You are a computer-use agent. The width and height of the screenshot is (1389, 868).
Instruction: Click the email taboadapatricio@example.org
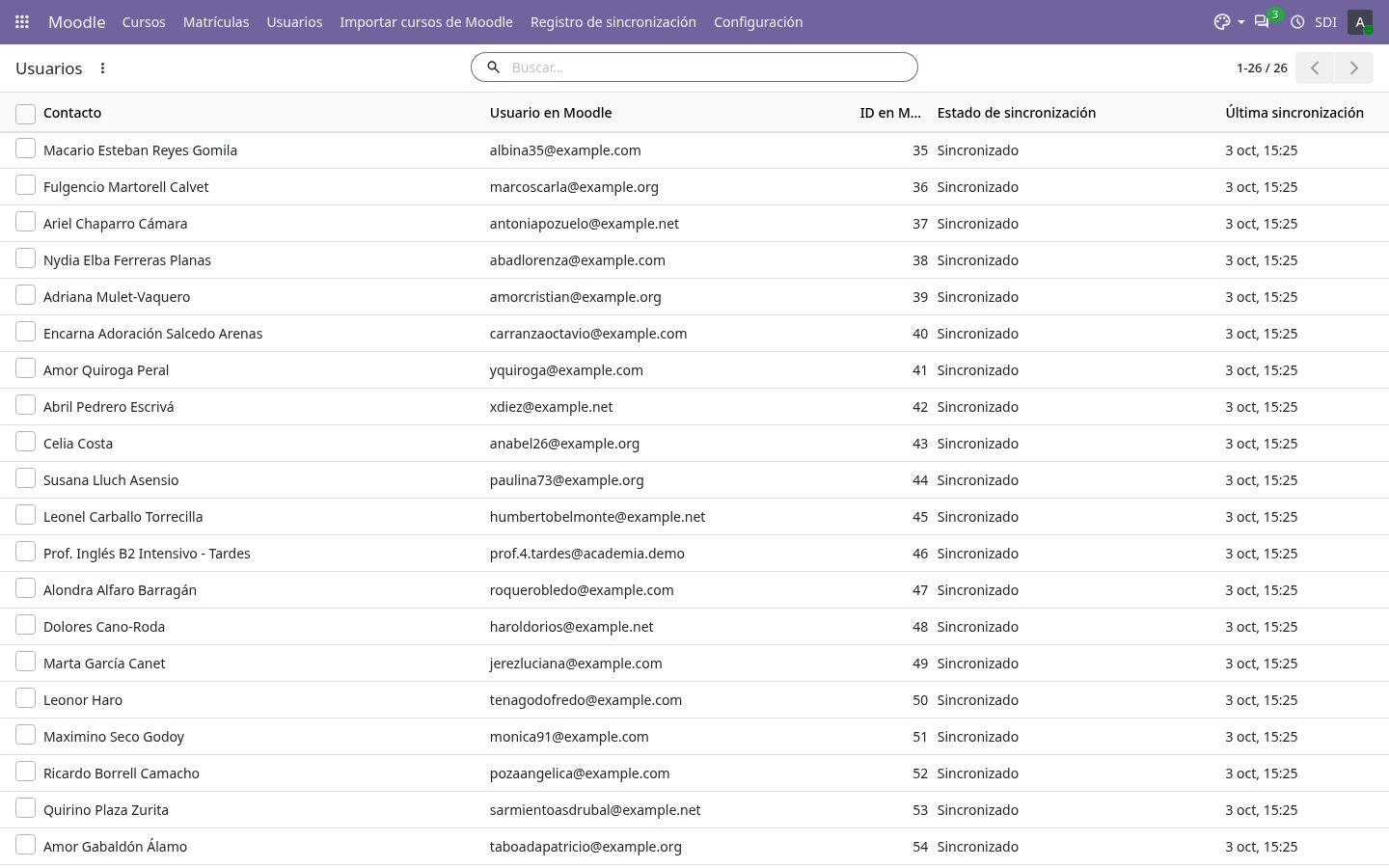[586, 847]
